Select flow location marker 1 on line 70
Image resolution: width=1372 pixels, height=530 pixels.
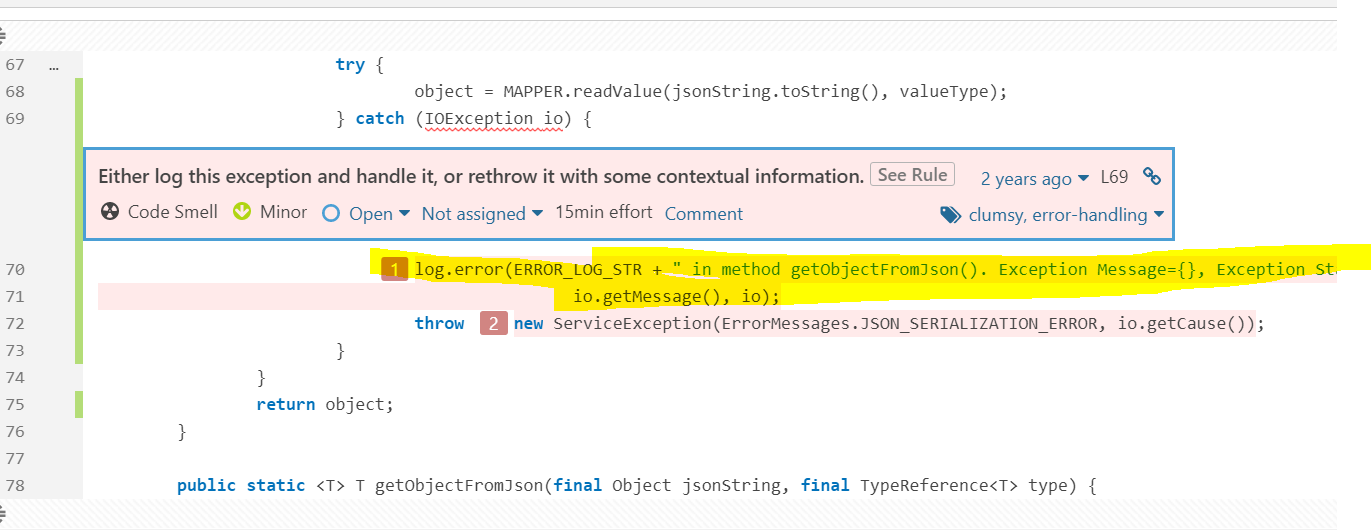[395, 269]
